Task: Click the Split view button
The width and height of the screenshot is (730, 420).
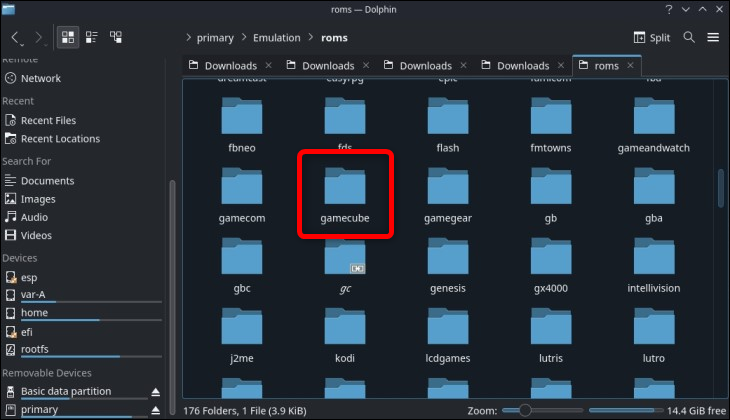Action: (651, 38)
